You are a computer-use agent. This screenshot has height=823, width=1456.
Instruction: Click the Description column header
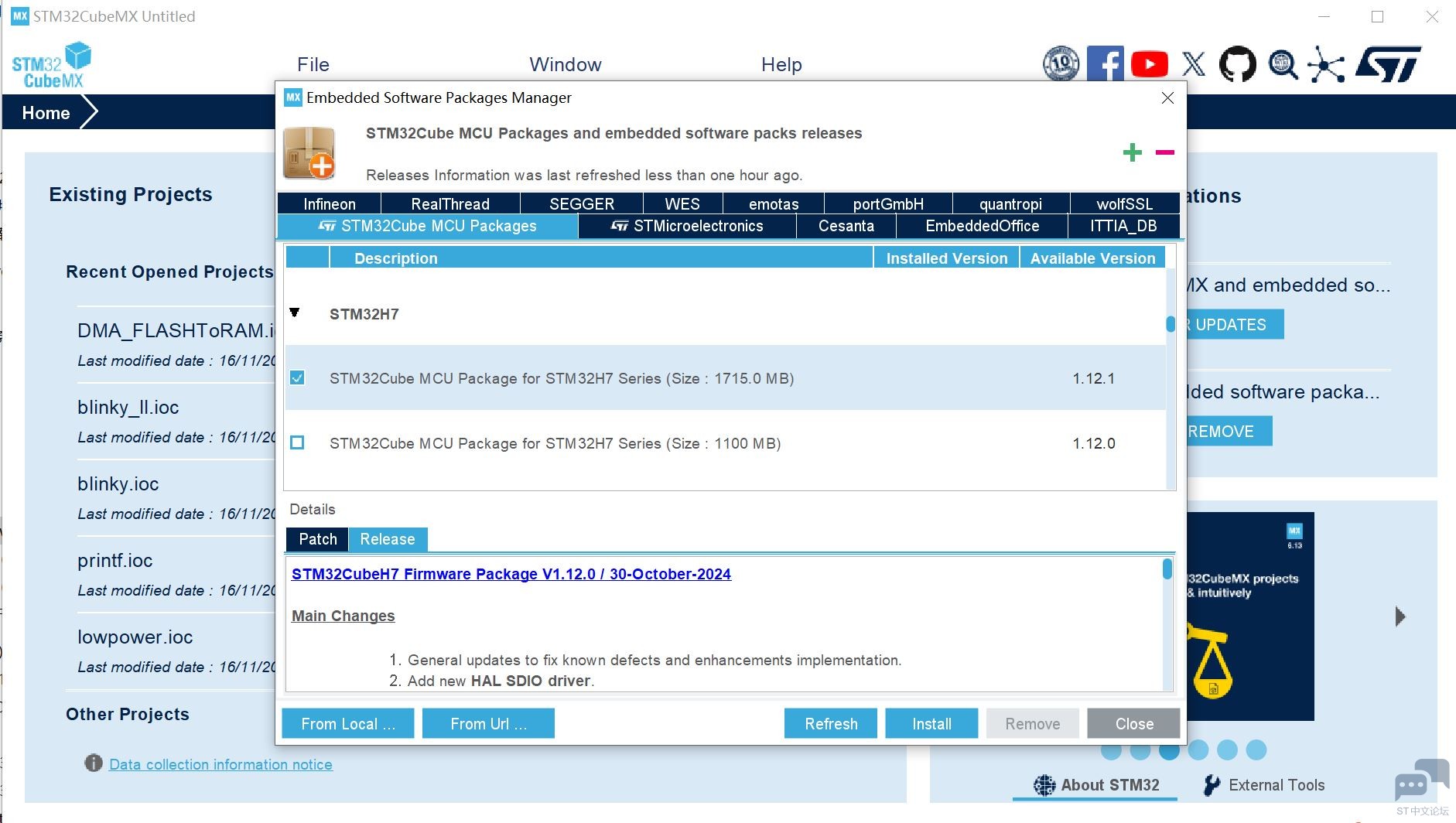(602, 258)
